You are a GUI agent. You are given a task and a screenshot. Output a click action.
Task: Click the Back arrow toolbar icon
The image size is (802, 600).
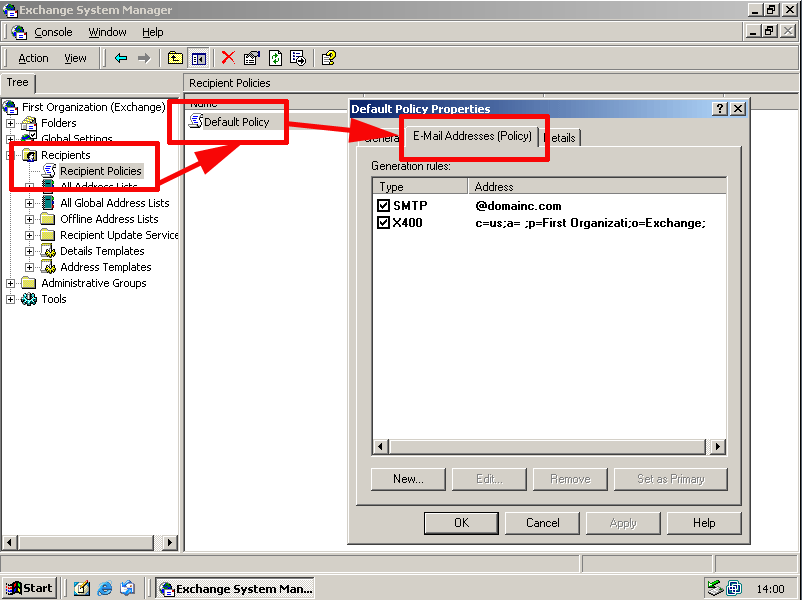tap(121, 58)
